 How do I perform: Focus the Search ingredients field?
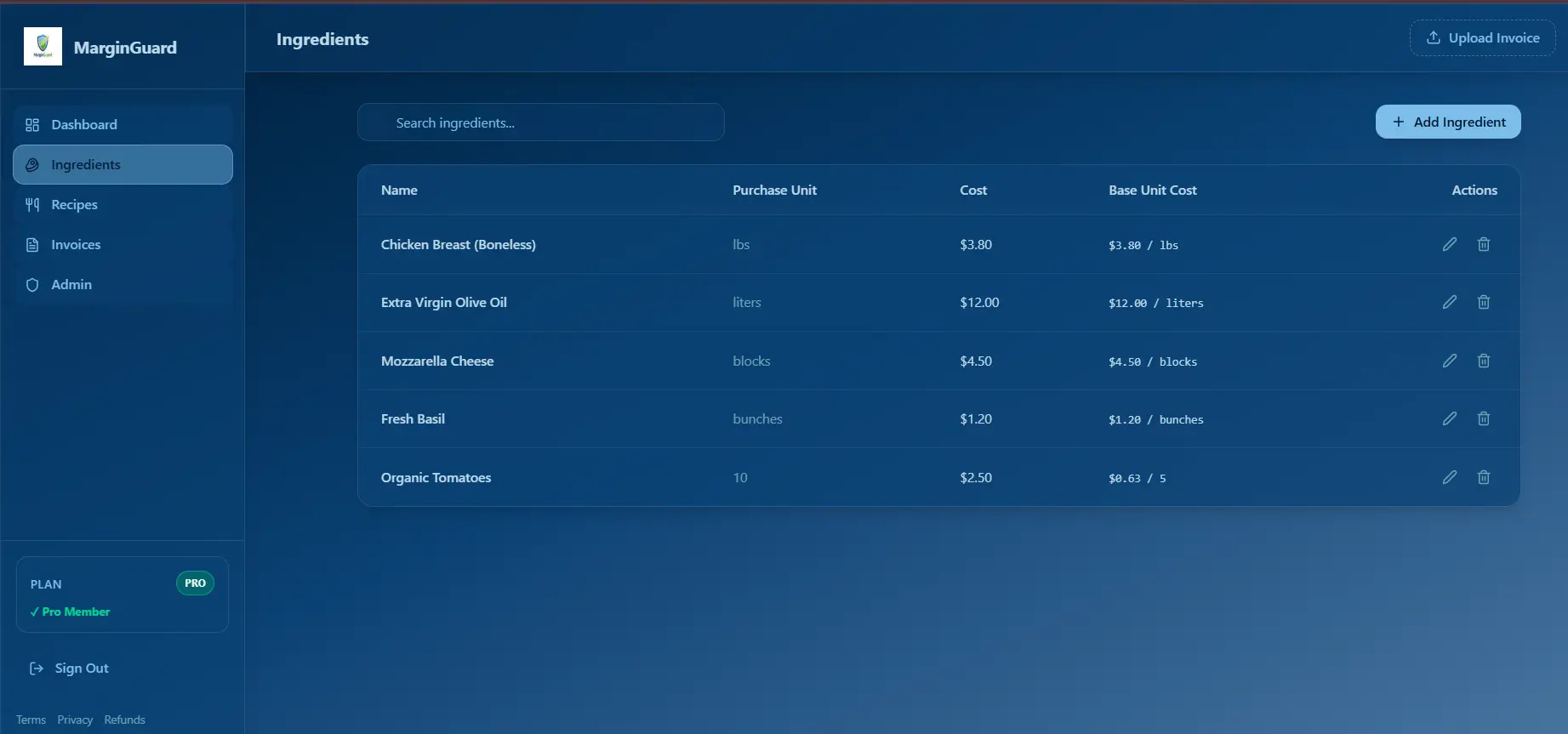coord(541,122)
